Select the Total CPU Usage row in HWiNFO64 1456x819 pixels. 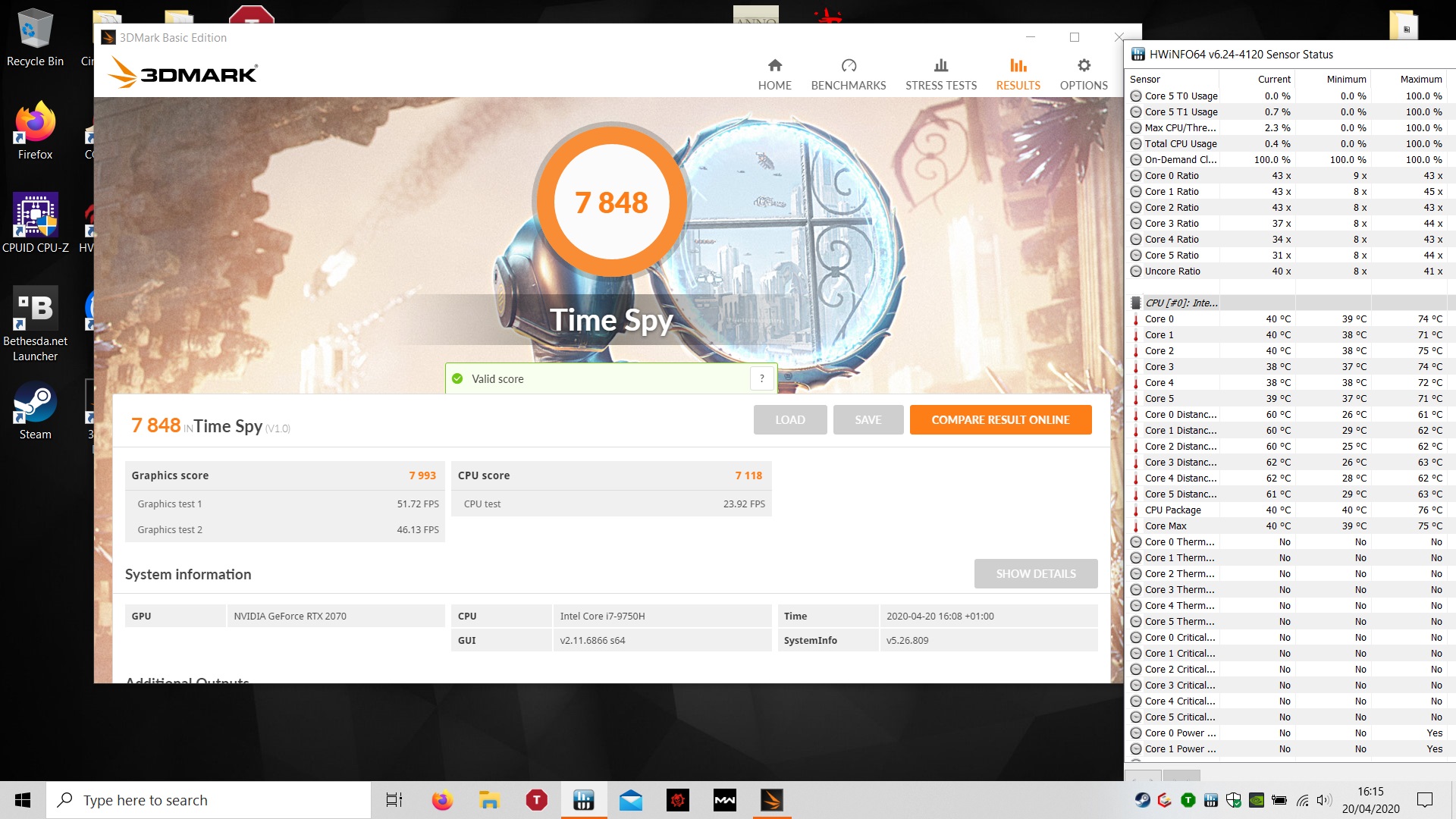pos(1289,143)
